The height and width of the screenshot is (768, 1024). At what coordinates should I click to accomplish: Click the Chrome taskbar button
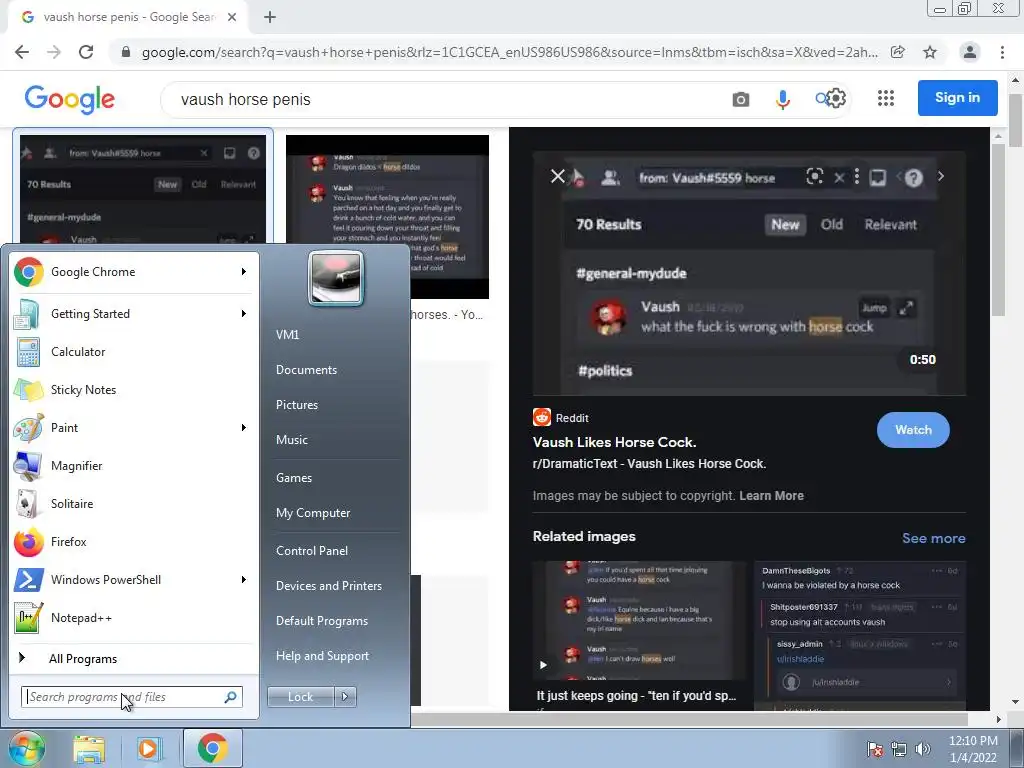(x=212, y=748)
